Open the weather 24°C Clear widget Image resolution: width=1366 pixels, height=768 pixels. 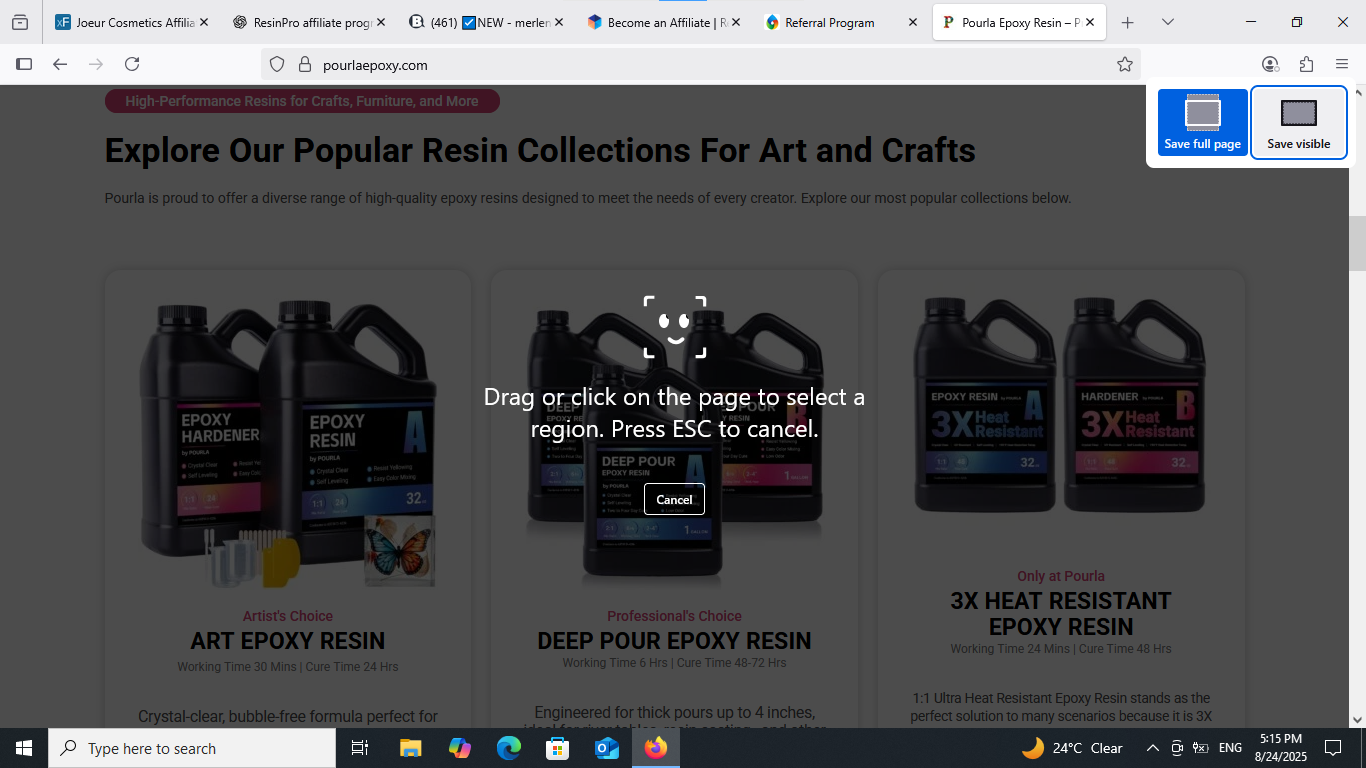pyautogui.click(x=1073, y=748)
